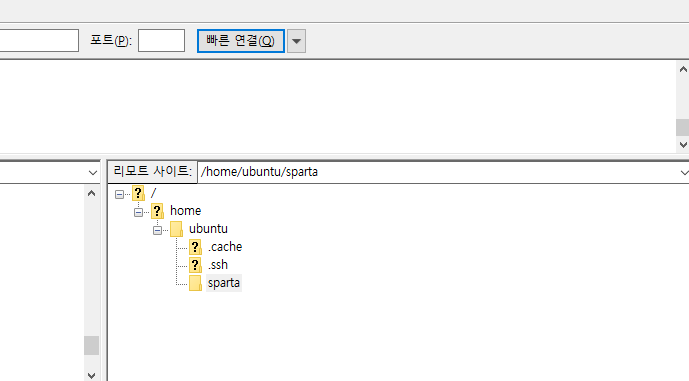
Task: Click local tree scrollbar down arrow
Action: [x=91, y=375]
